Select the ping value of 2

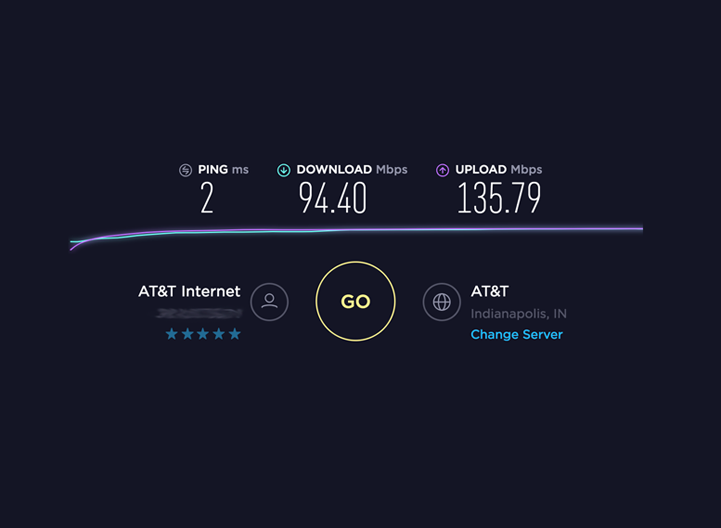click(x=207, y=198)
